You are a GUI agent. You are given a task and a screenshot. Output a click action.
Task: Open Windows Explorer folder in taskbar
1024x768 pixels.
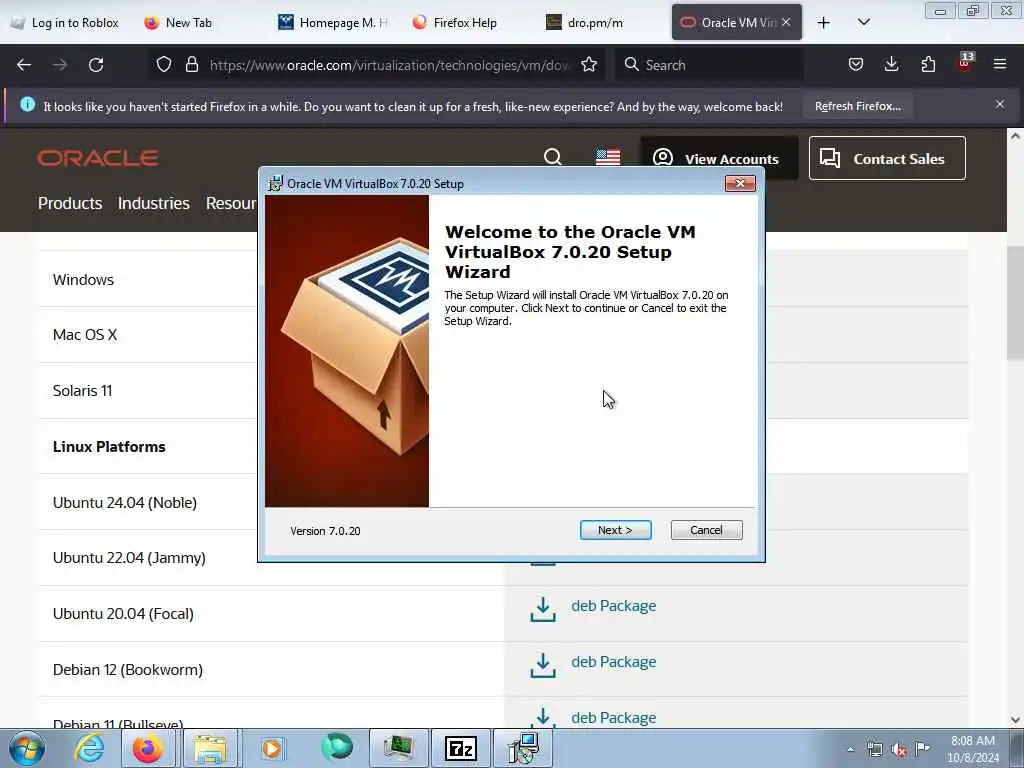210,748
